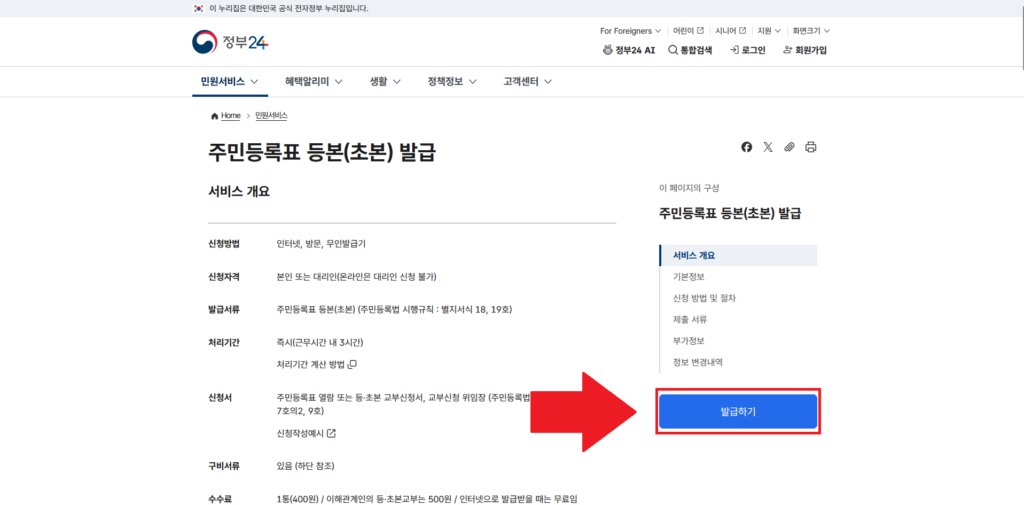Open the 고객센터 main menu
Viewport: 1024px width, 505px height.
point(528,82)
